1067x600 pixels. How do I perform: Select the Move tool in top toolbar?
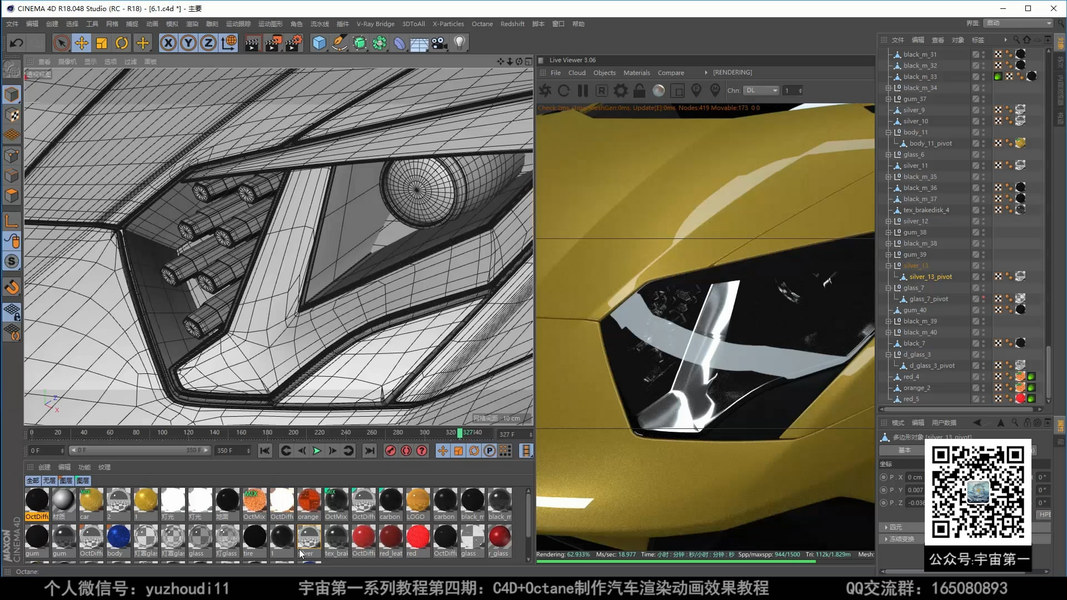tap(81, 43)
